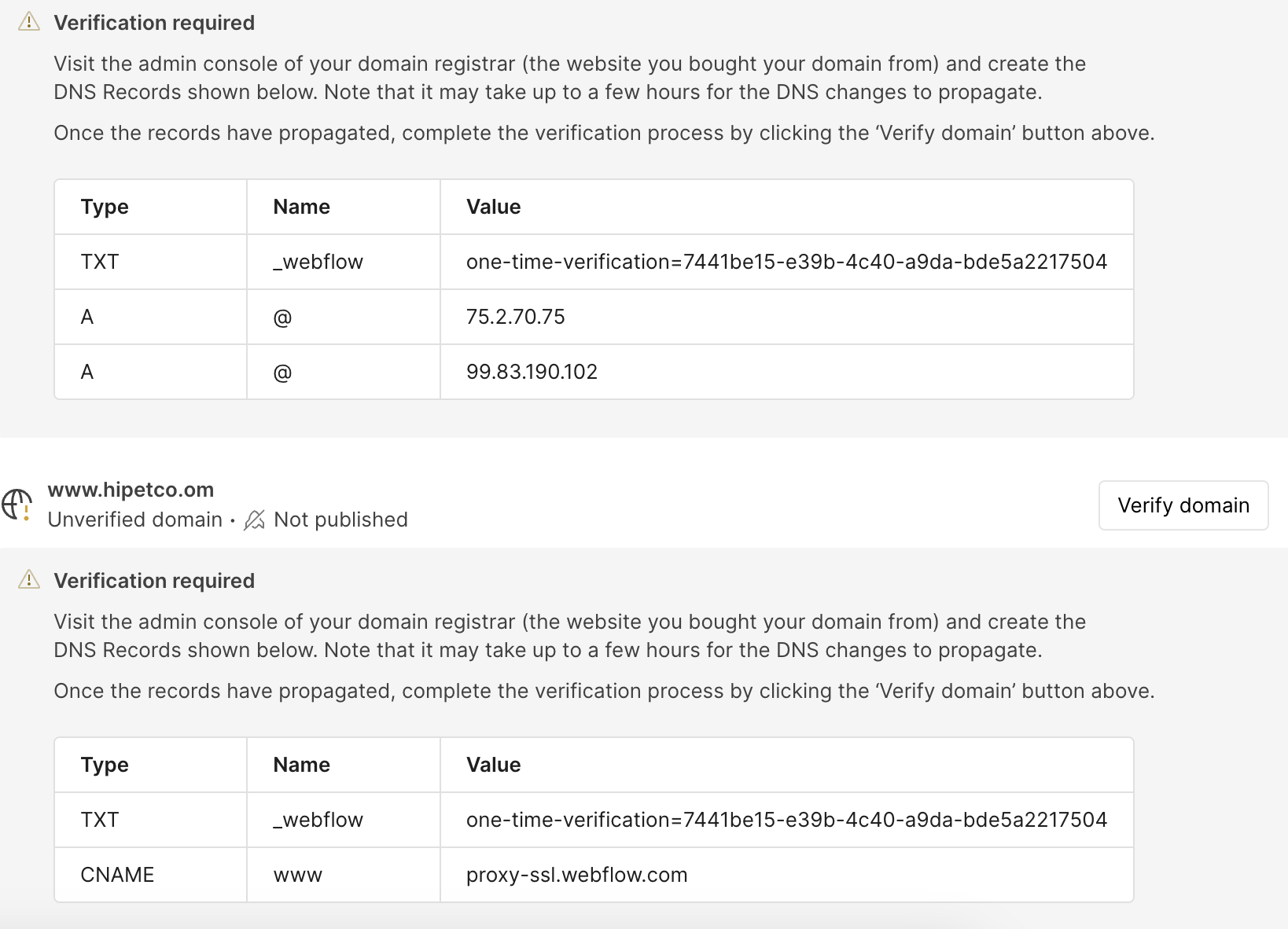
Task: Click the warning triangle beside lower Verification required
Action: (x=28, y=579)
